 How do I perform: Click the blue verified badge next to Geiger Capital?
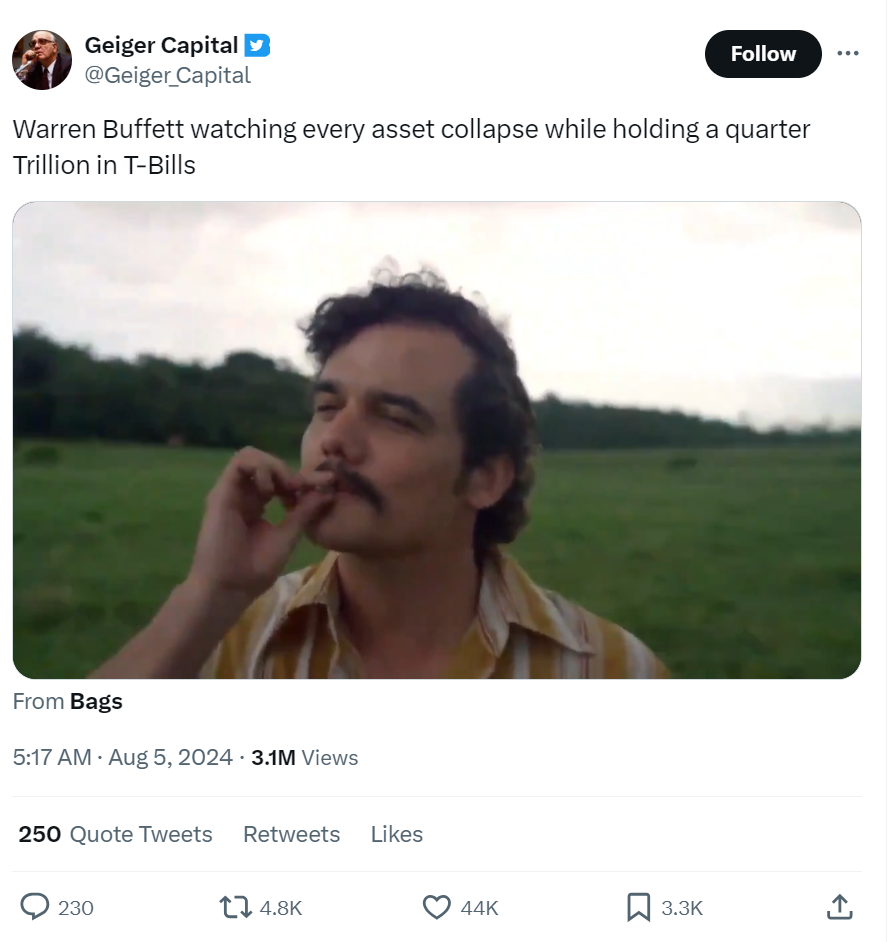tap(259, 44)
